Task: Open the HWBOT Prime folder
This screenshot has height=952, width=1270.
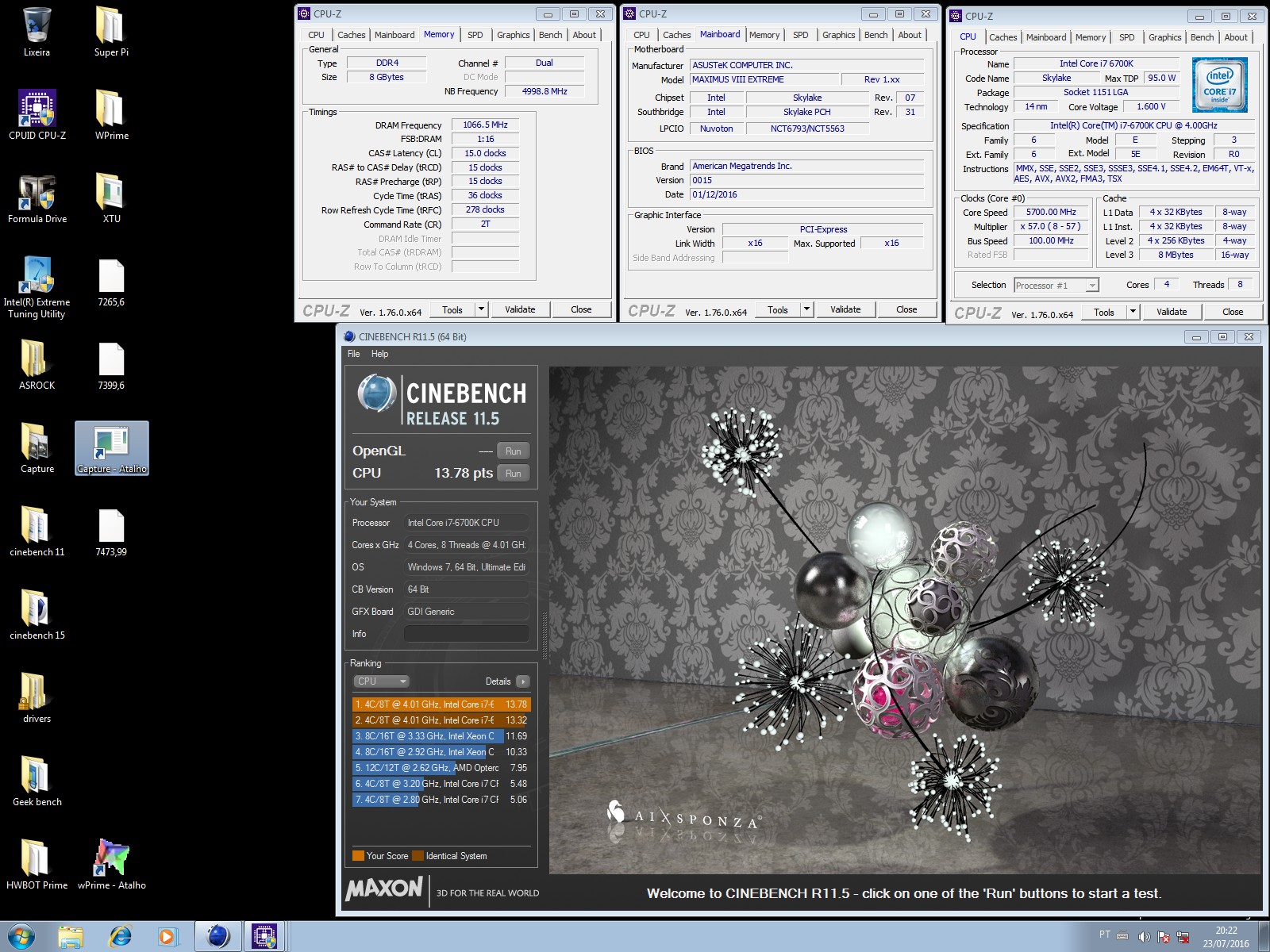Action: (37, 865)
